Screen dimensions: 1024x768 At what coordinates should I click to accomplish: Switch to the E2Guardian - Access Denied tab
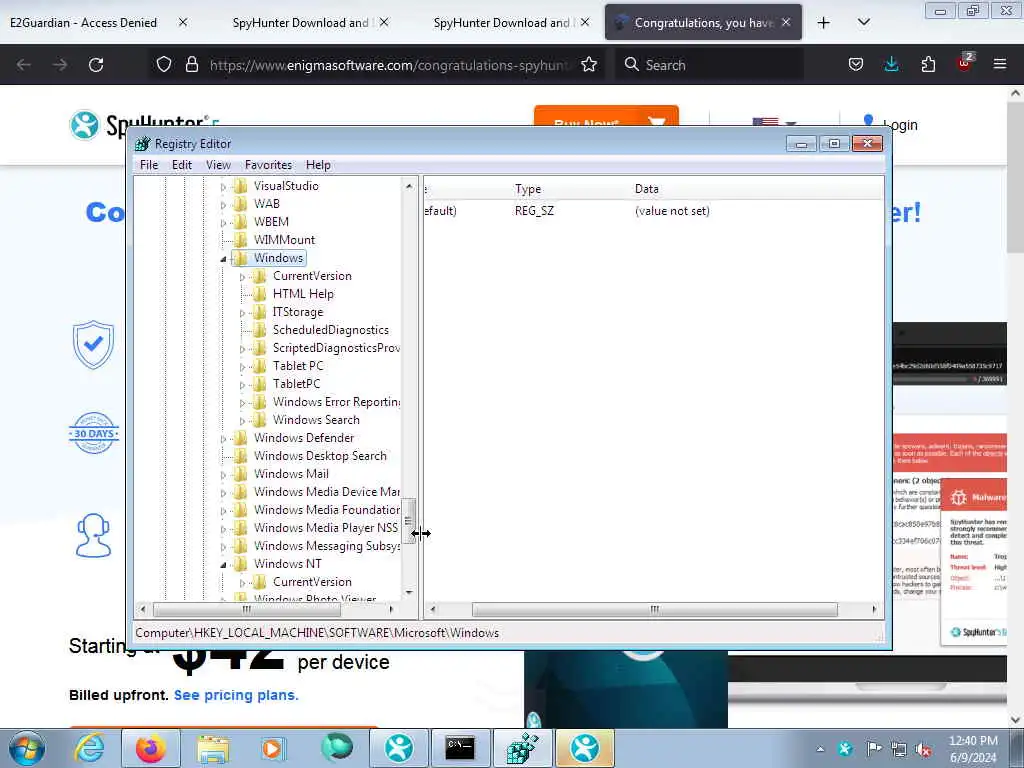click(x=84, y=23)
